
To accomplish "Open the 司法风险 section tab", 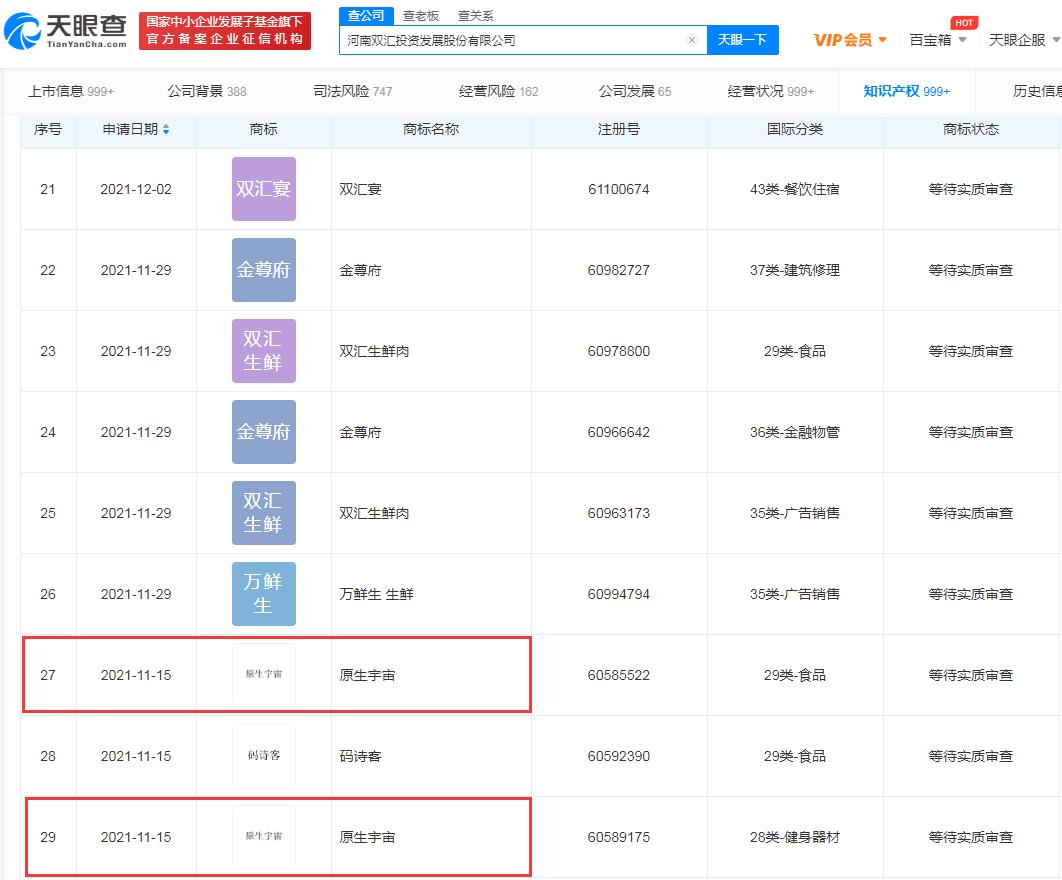I will tap(352, 91).
